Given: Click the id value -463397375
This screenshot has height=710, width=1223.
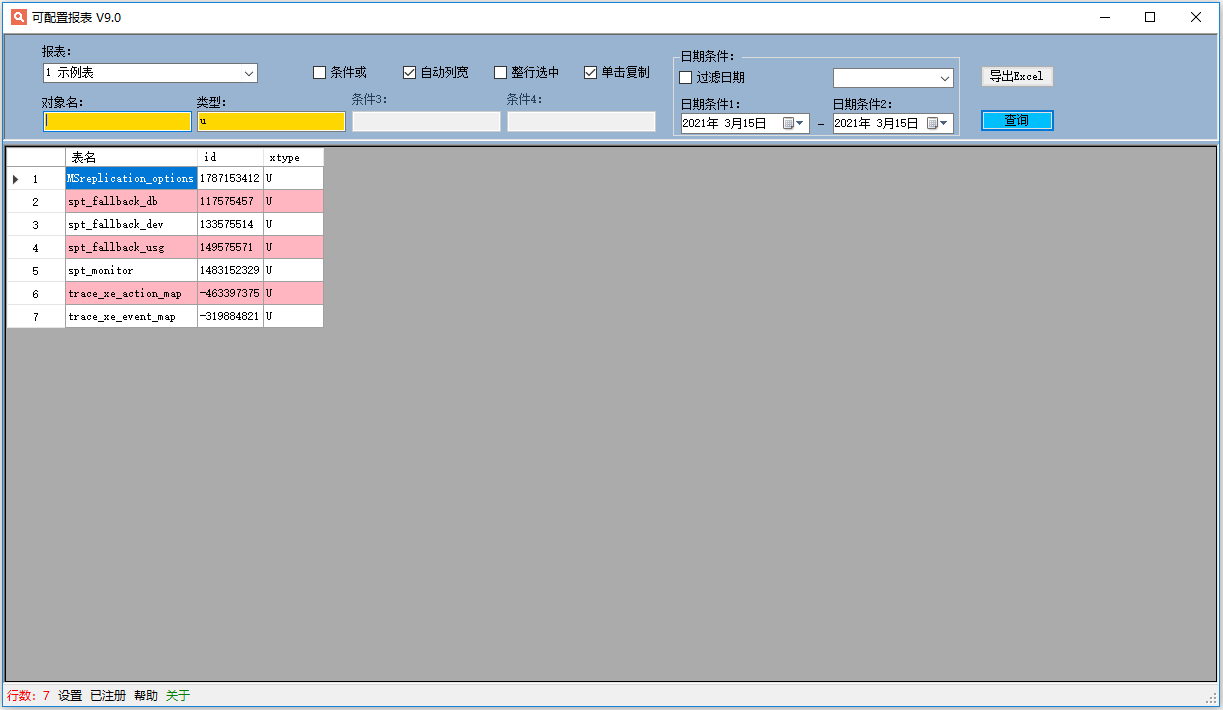Looking at the screenshot, I should [230, 294].
